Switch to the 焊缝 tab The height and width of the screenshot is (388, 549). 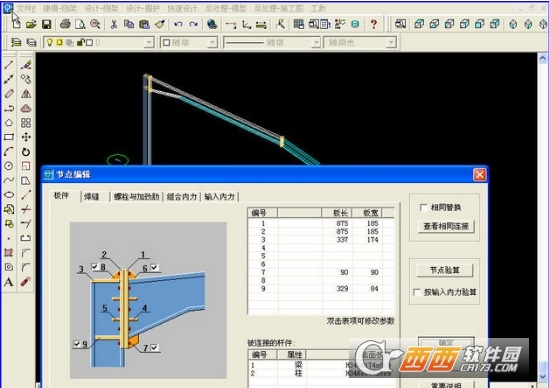(x=91, y=197)
